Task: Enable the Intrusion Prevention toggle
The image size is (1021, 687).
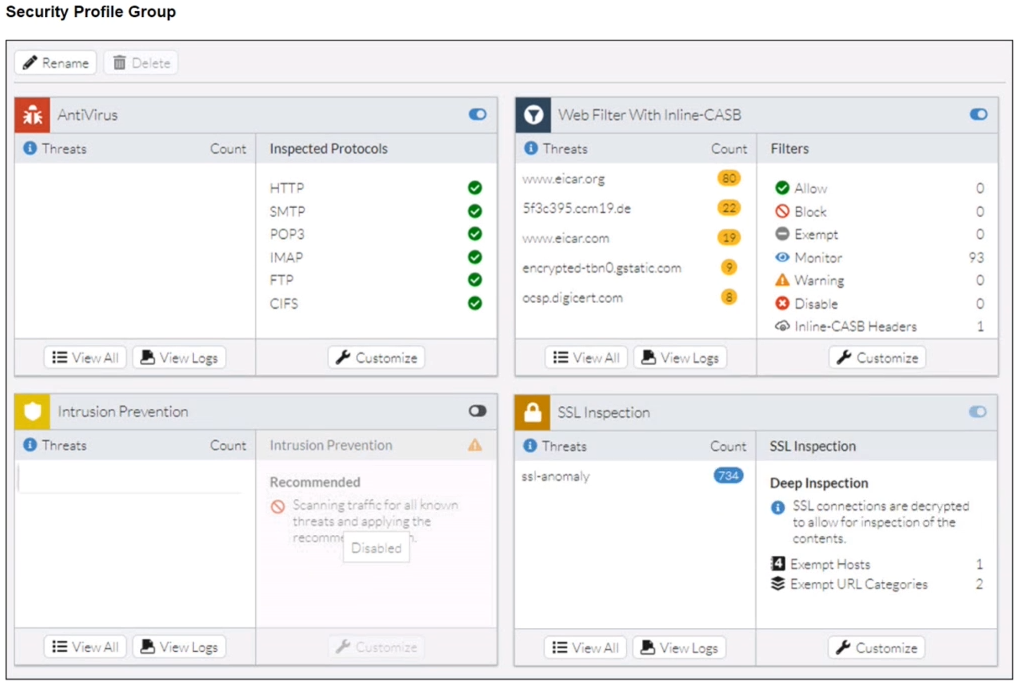Action: tap(477, 411)
